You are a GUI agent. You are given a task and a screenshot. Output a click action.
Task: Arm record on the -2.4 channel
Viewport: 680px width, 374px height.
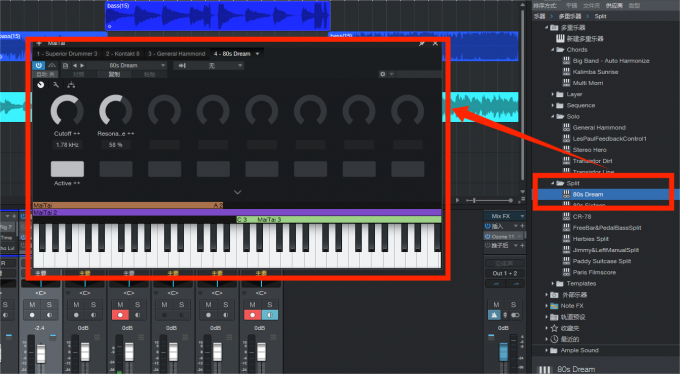(32, 315)
